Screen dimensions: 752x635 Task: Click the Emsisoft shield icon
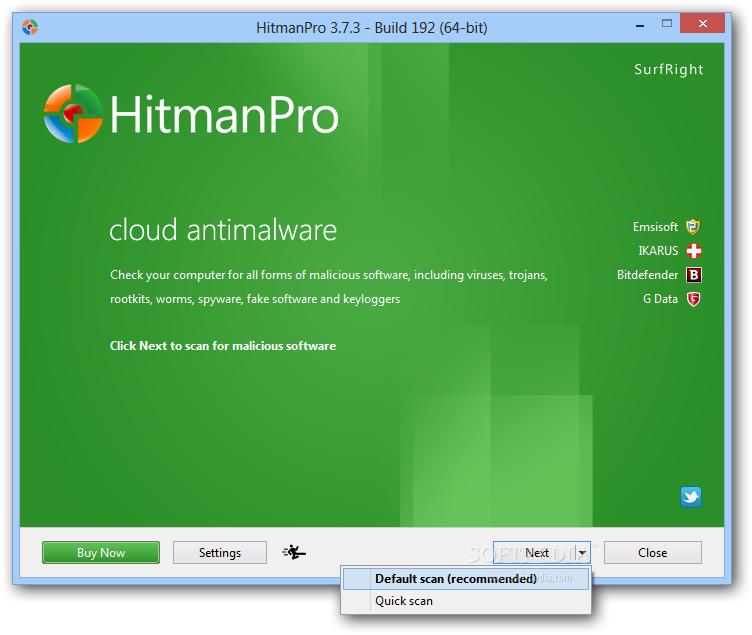[x=693, y=226]
